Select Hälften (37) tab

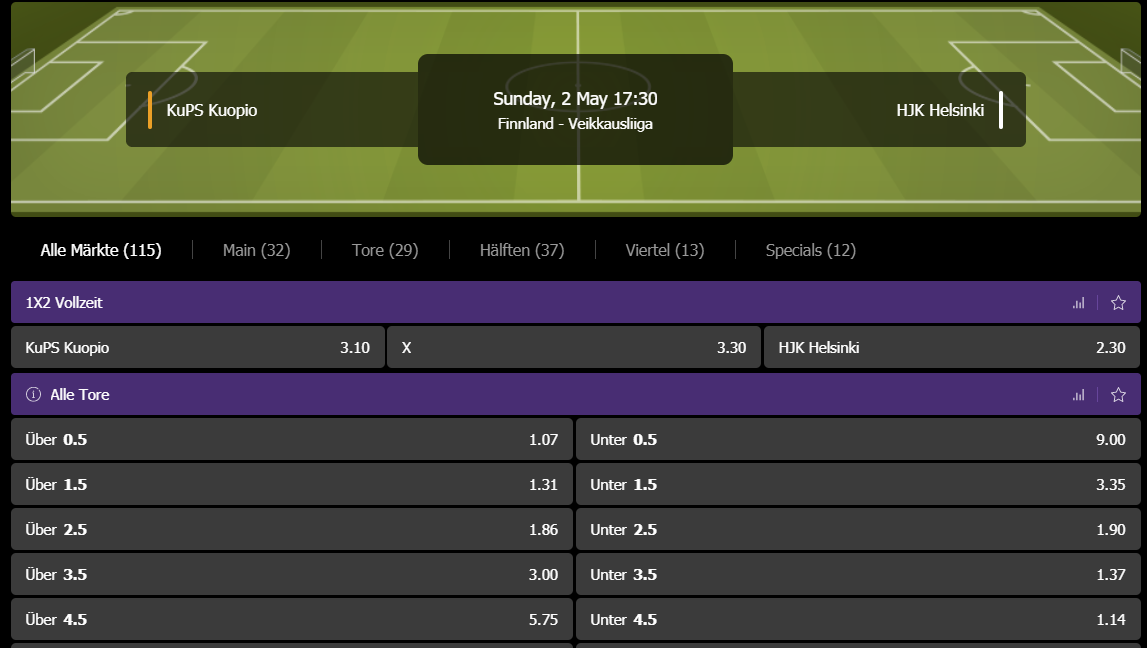[x=522, y=250]
